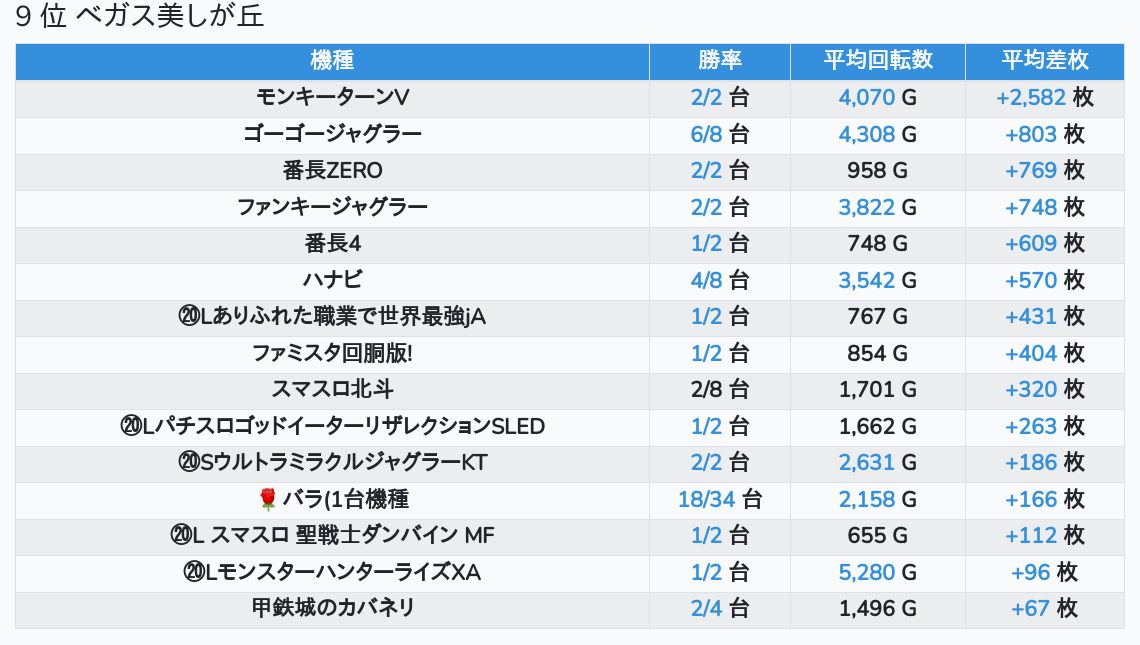1140x645 pixels.
Task: Click the ⑳ badge before Lパチスロゴッドイーター
Action: (x=131, y=427)
